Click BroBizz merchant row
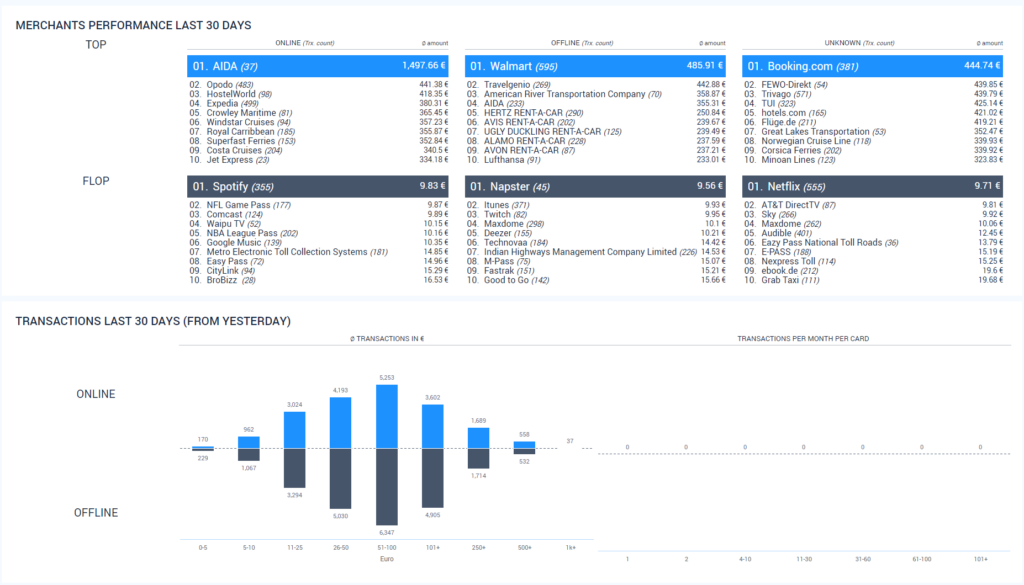 (x=317, y=280)
